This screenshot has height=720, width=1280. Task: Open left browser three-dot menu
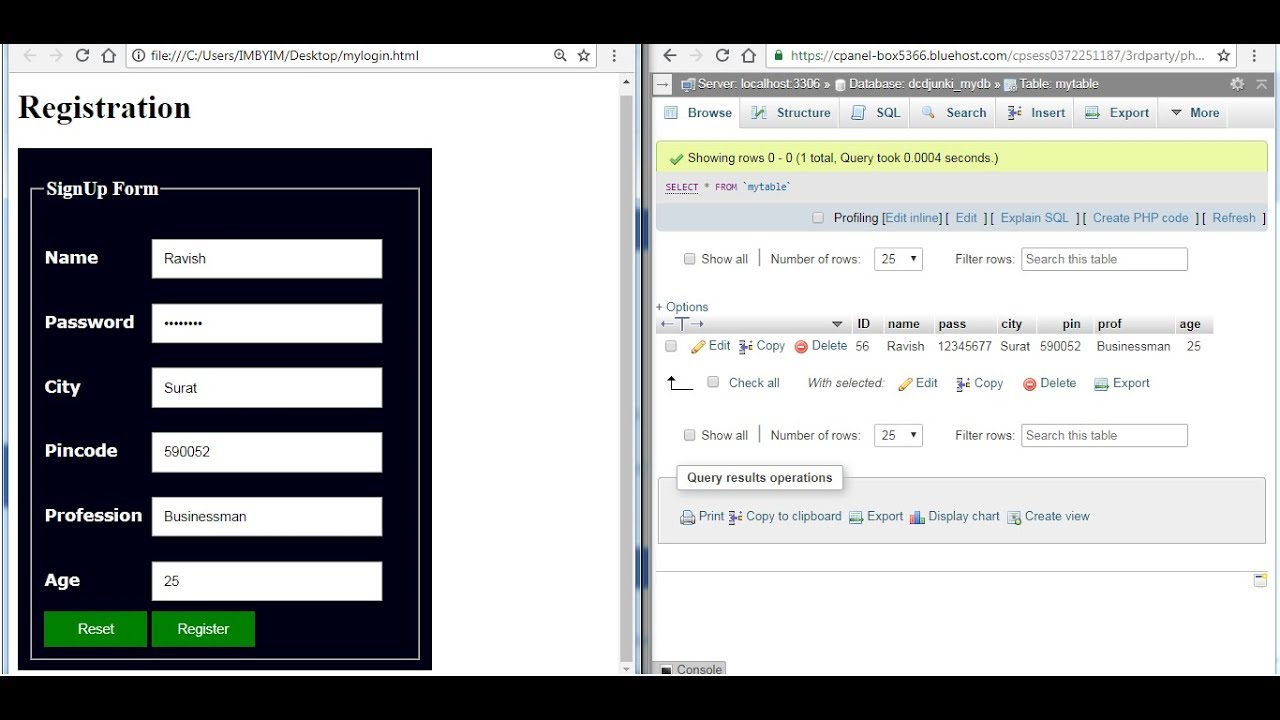(x=614, y=56)
